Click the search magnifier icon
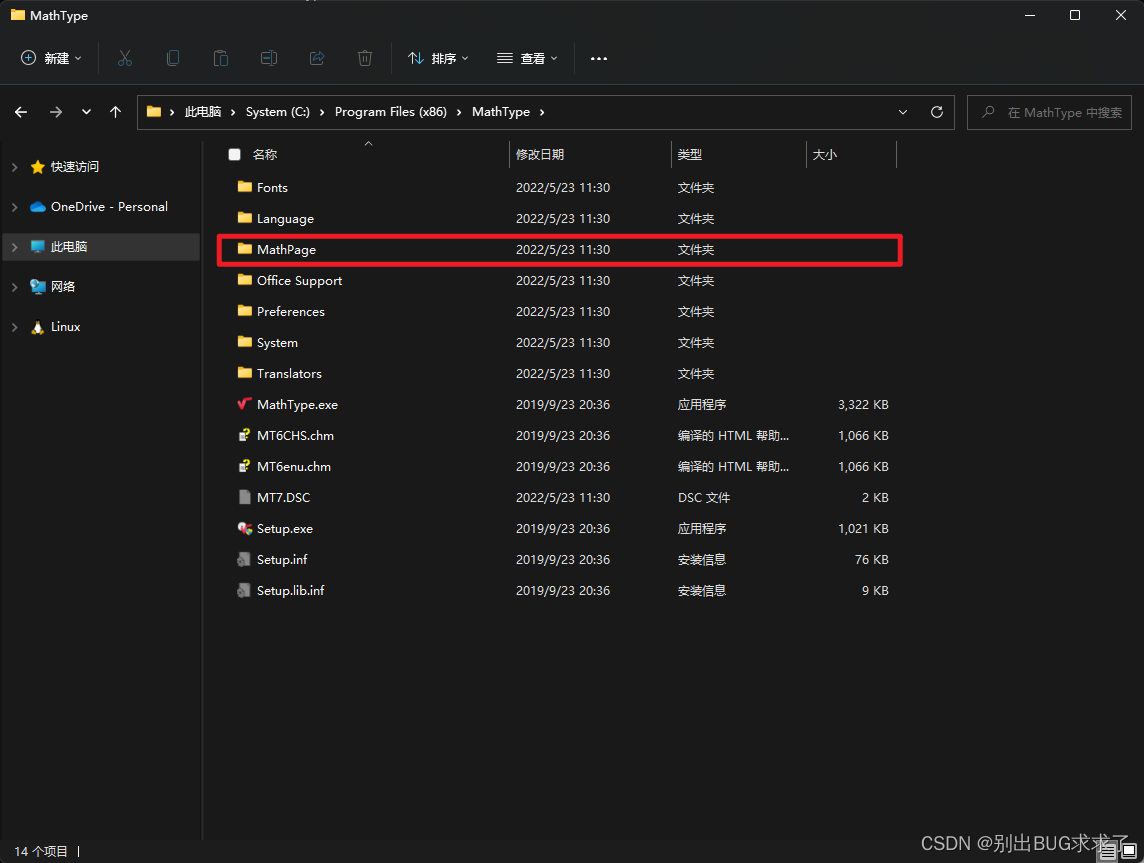This screenshot has height=863, width=1144. 988,112
